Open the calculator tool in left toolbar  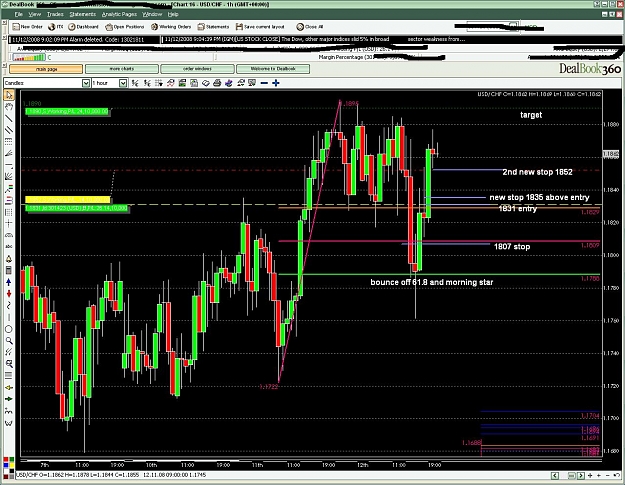(9, 270)
